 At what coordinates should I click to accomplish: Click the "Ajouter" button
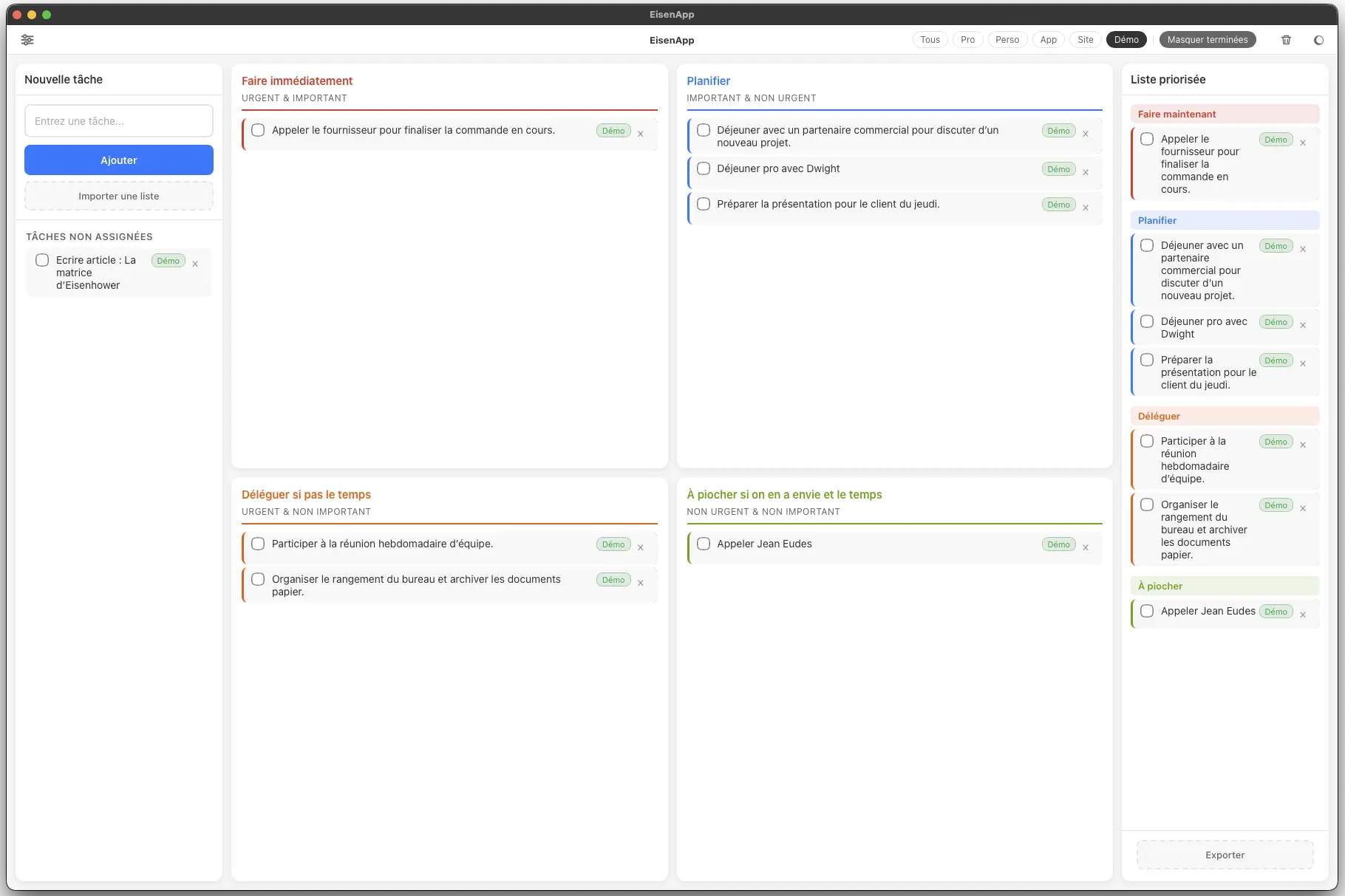[x=118, y=160]
